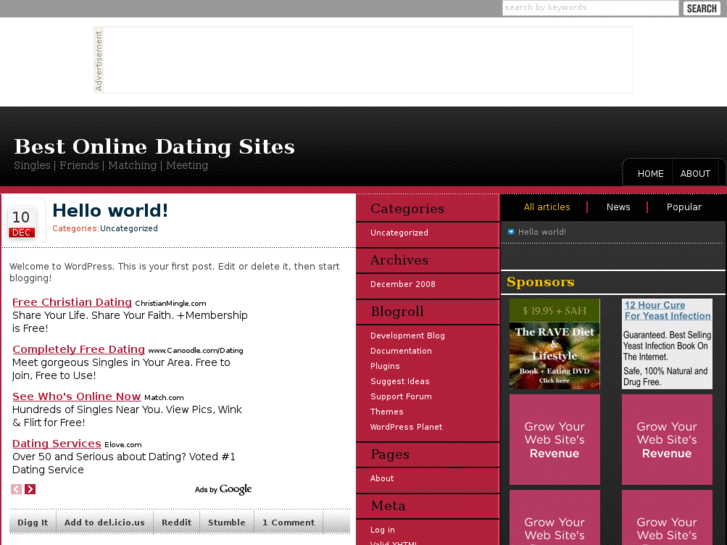Open the Development Blog blogroll link

(x=408, y=335)
